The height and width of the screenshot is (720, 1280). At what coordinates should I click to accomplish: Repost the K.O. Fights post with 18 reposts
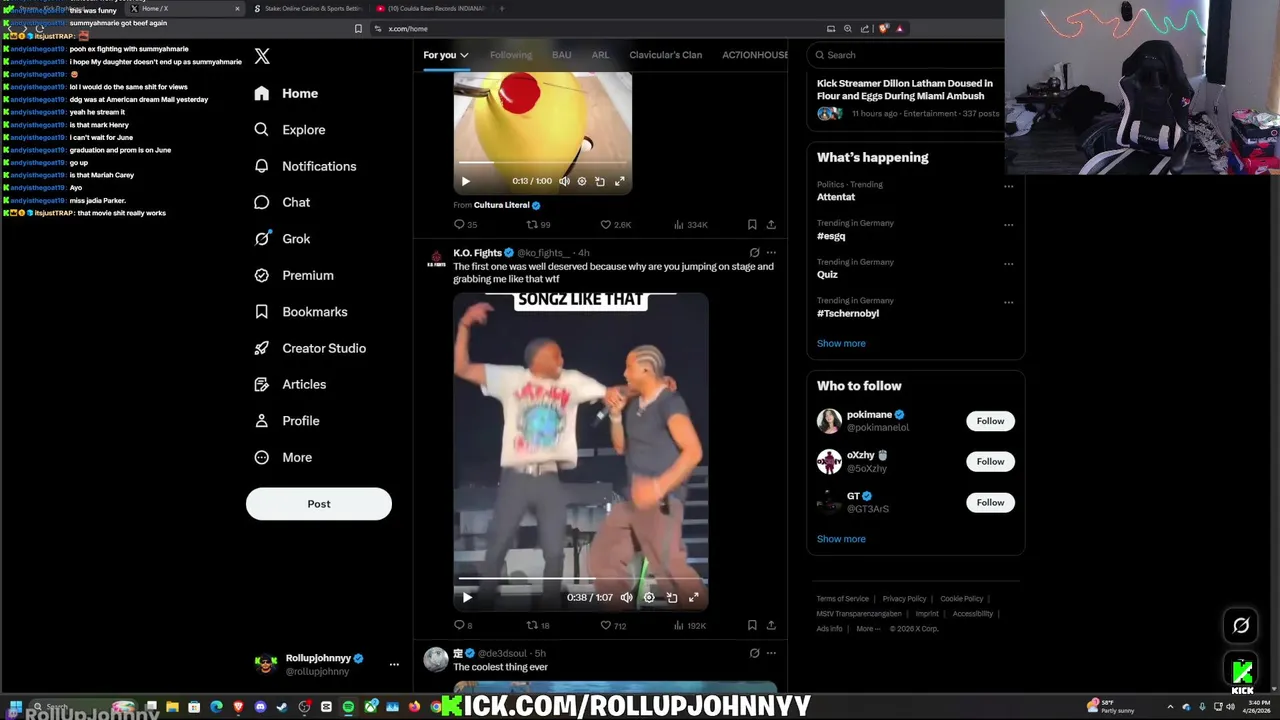pyautogui.click(x=538, y=626)
